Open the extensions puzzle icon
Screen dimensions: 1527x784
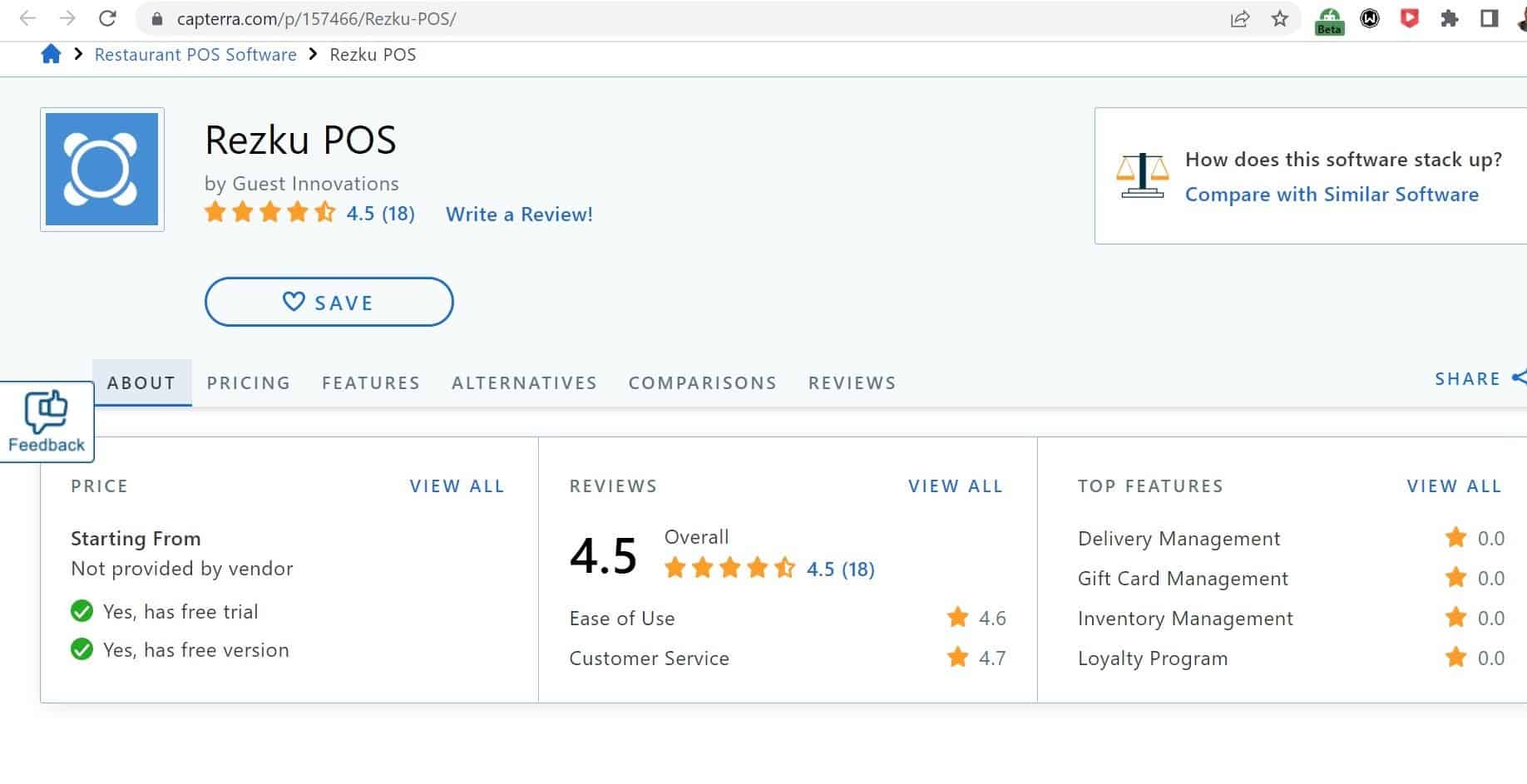coord(1449,18)
